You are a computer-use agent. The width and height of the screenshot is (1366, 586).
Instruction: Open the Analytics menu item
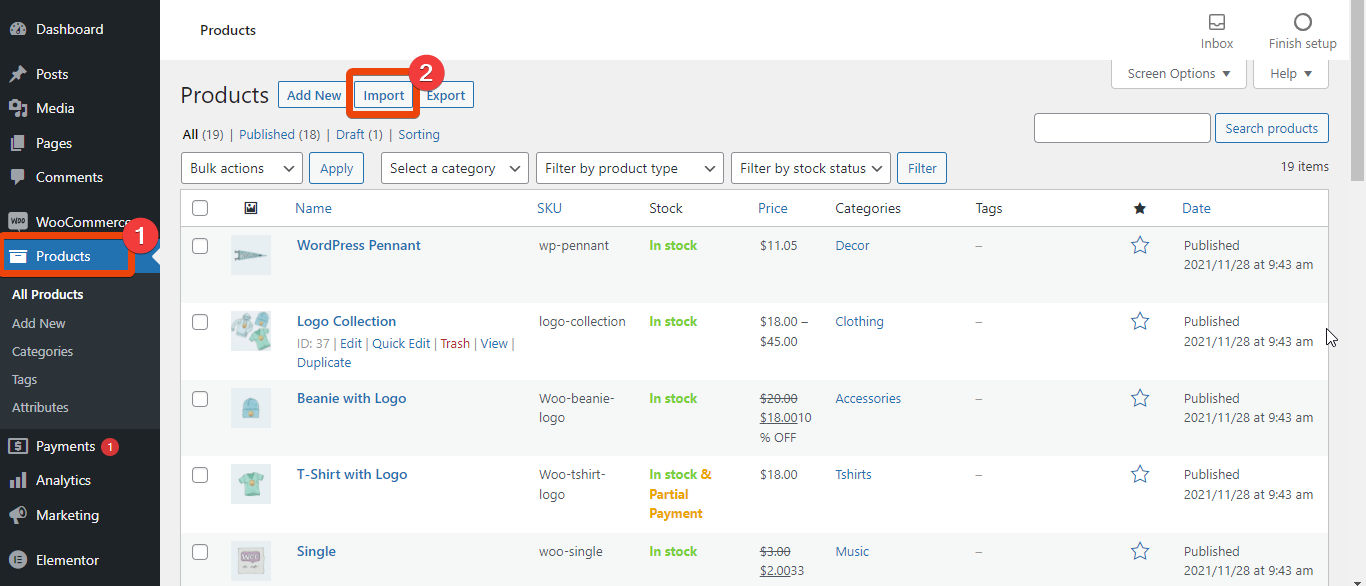coord(63,480)
